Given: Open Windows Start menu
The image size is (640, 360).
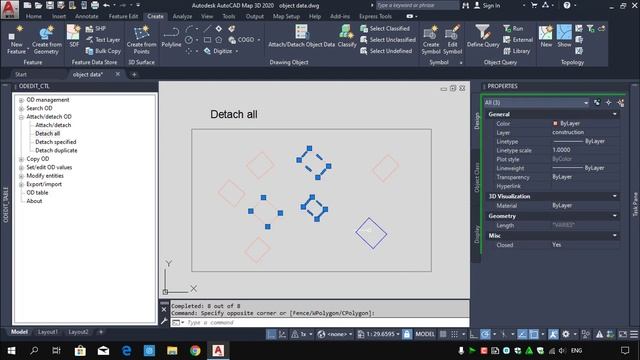Looking at the screenshot, I should pyautogui.click(x=11, y=351).
